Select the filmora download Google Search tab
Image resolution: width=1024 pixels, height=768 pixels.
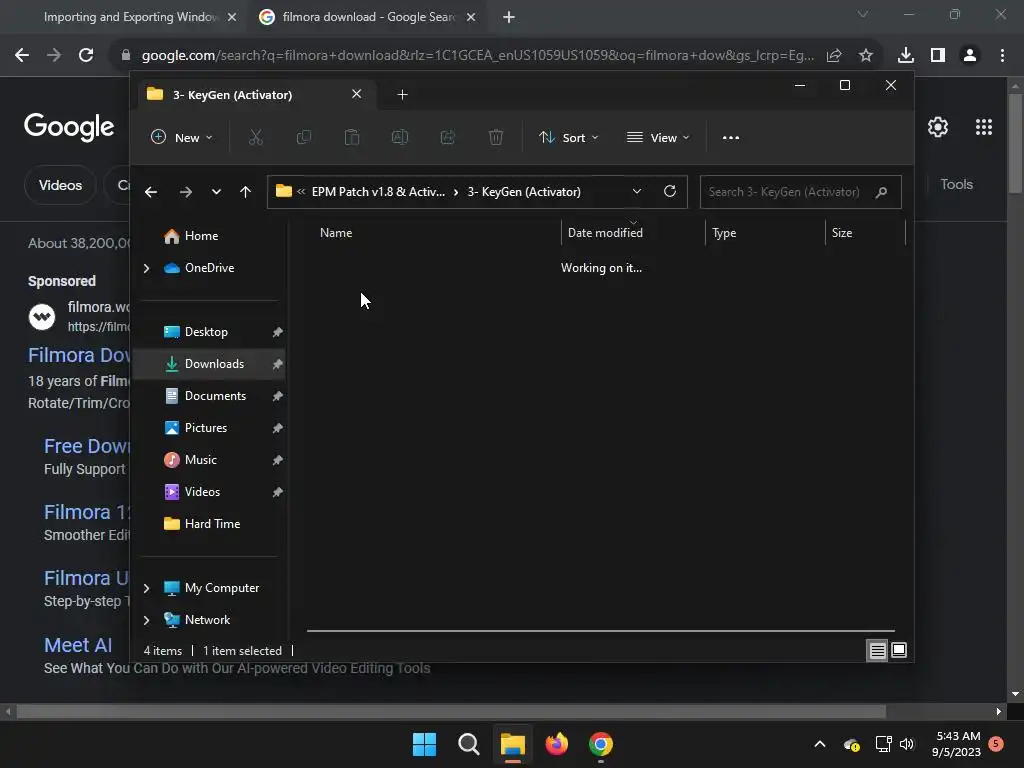pyautogui.click(x=368, y=17)
